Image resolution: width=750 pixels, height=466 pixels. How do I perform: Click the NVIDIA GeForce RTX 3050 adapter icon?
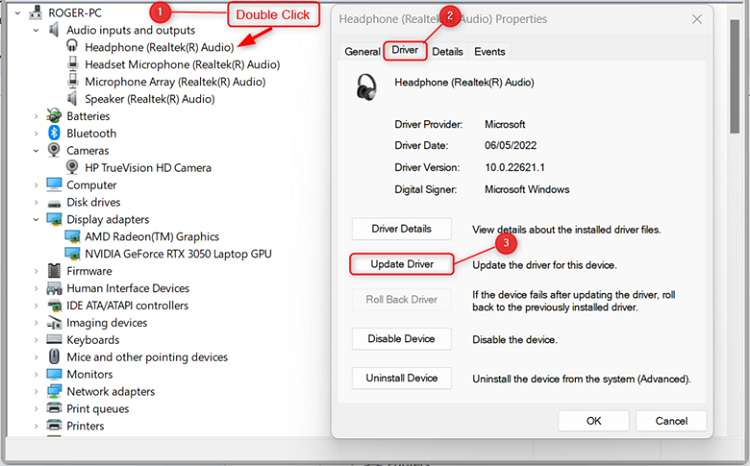coord(72,254)
